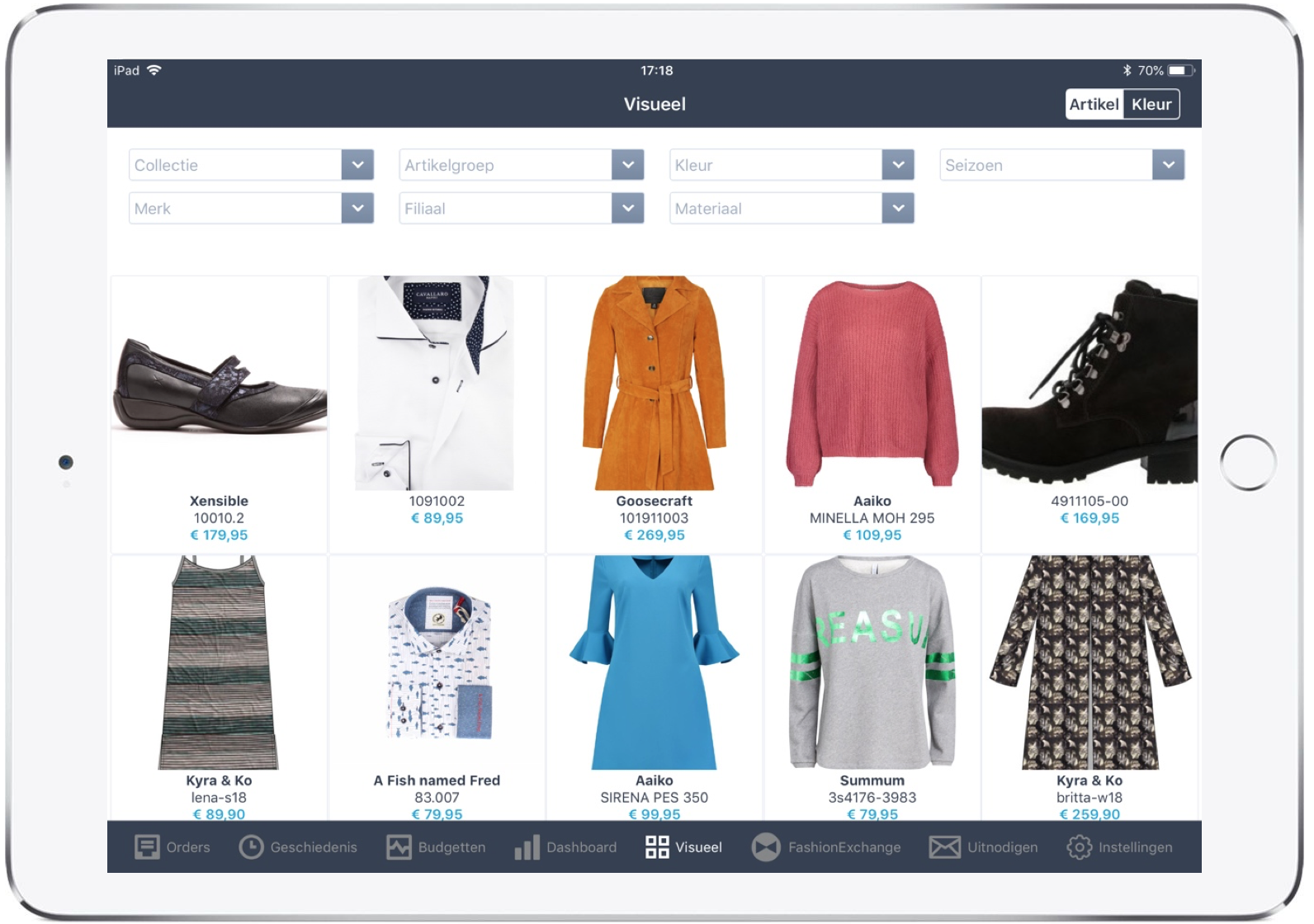Image resolution: width=1314 pixels, height=924 pixels.
Task: Open the orange Goosecraft coat thumbnail
Action: [655, 384]
